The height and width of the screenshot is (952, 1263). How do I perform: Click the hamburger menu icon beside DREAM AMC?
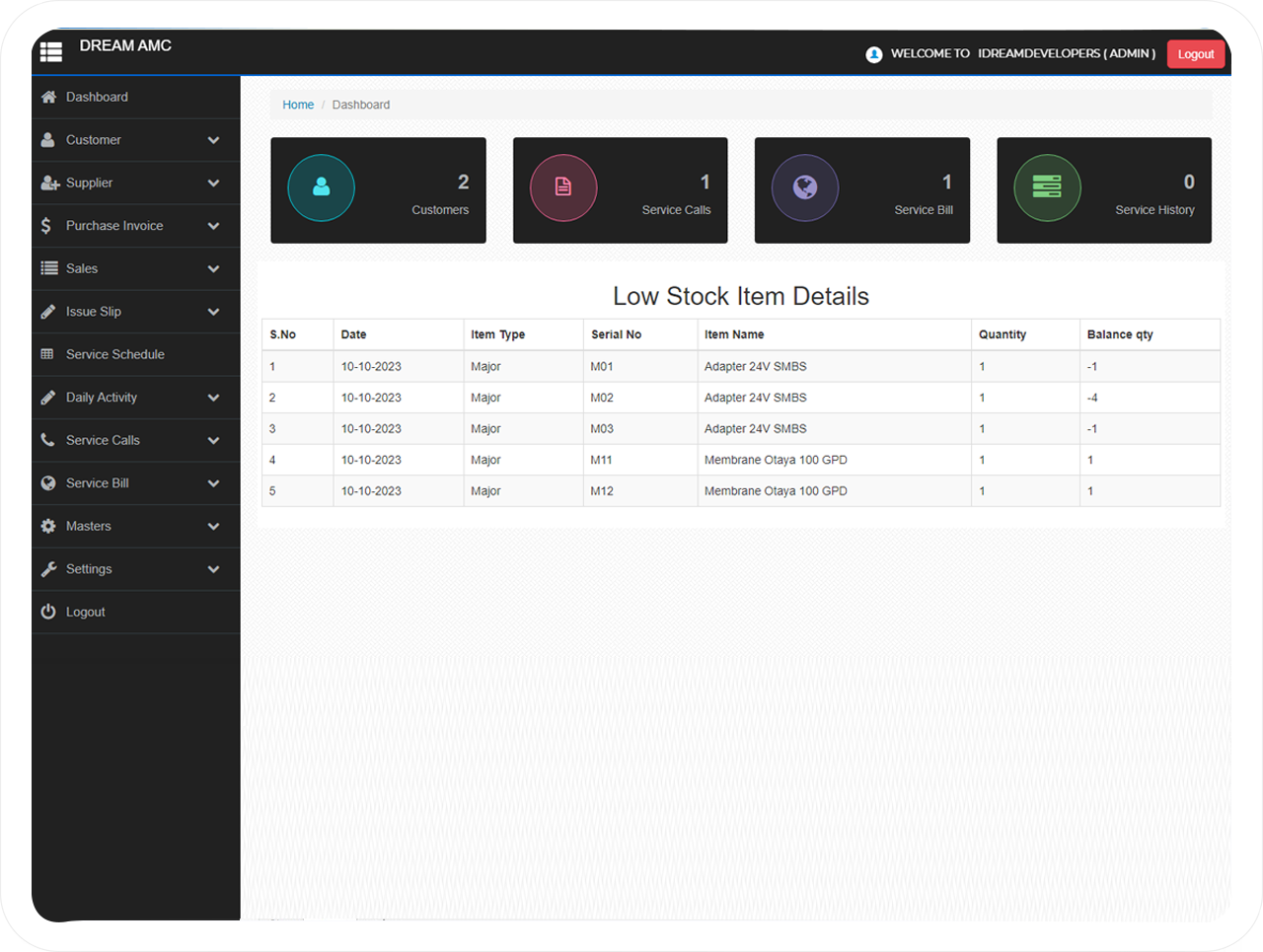coord(51,52)
